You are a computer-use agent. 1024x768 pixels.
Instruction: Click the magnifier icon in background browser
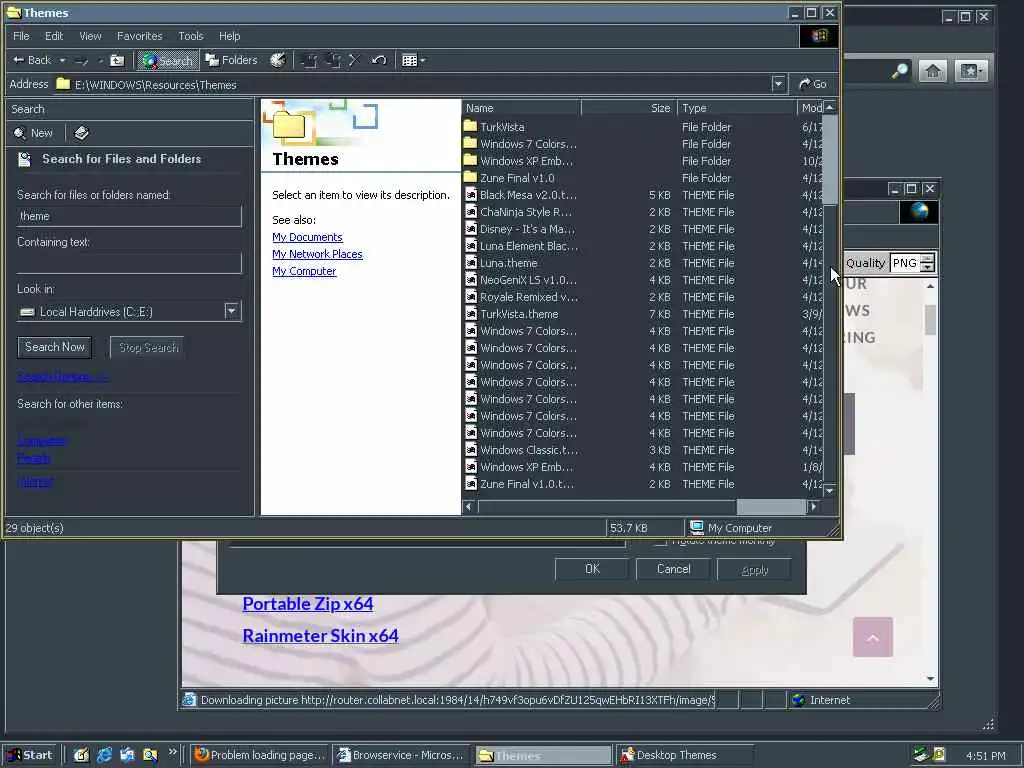(900, 71)
